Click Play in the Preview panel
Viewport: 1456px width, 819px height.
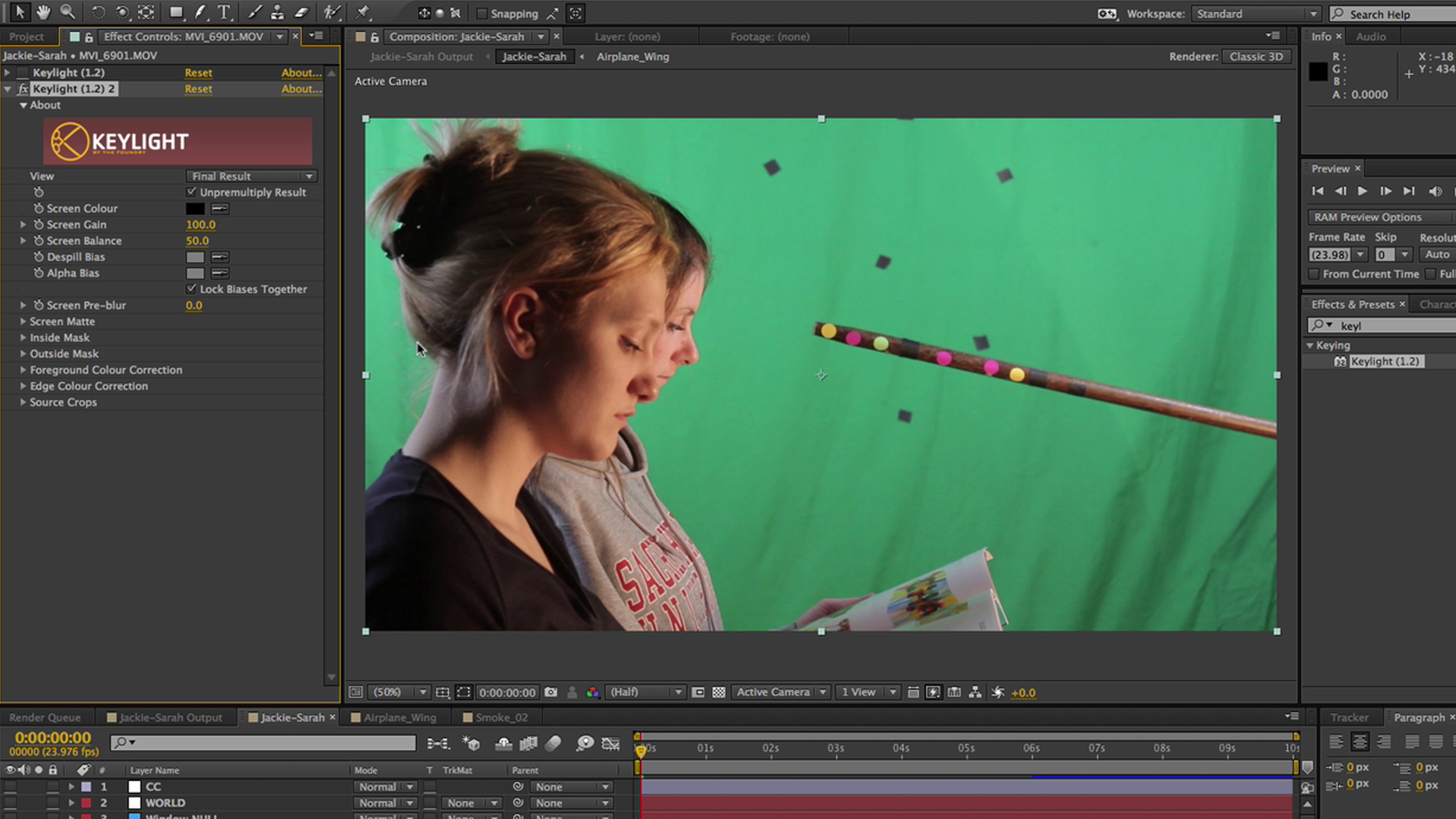(1363, 191)
